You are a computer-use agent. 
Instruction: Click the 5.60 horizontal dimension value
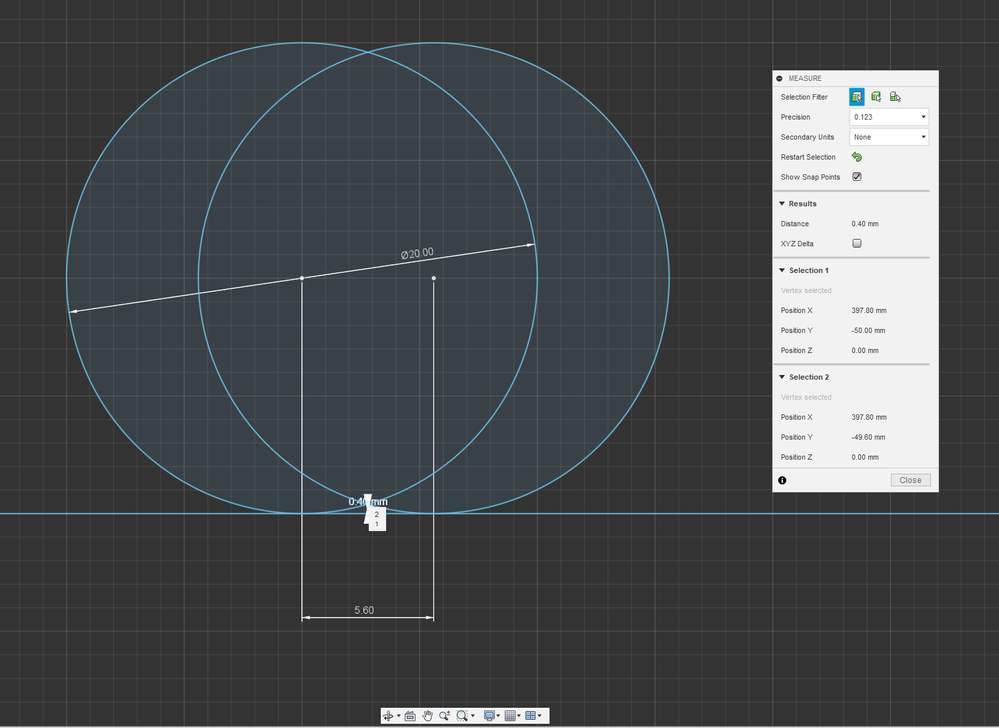tap(364, 610)
